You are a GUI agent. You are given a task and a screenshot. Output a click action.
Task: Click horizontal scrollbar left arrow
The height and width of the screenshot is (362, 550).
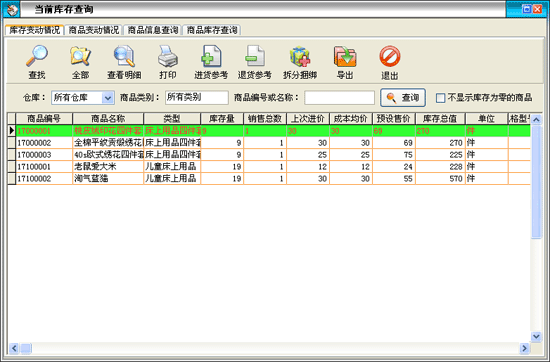[14, 348]
